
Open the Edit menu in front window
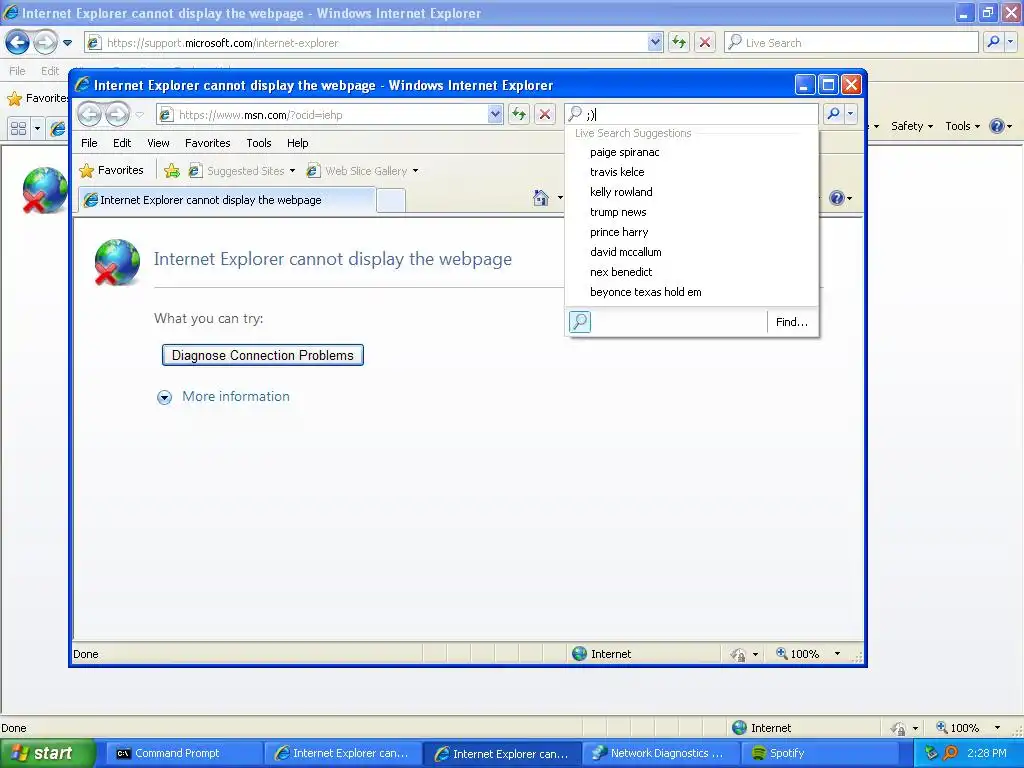point(122,143)
